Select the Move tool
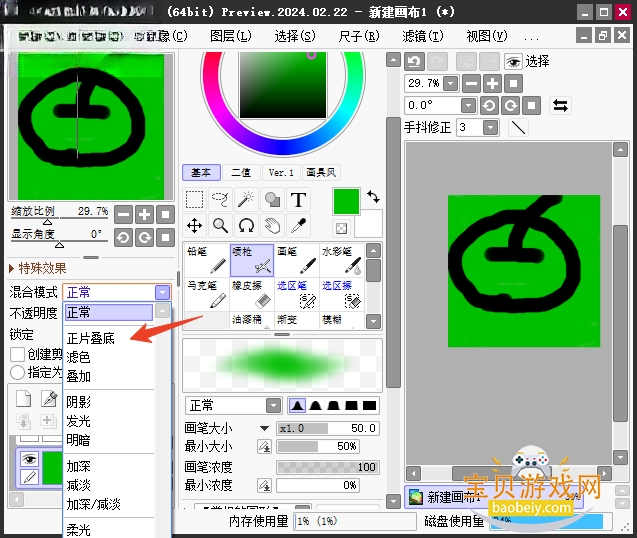The image size is (637, 538). (195, 226)
